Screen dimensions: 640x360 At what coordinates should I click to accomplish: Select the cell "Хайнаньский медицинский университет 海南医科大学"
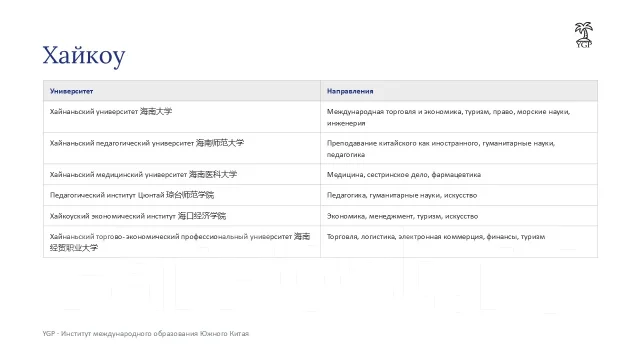[182, 174]
